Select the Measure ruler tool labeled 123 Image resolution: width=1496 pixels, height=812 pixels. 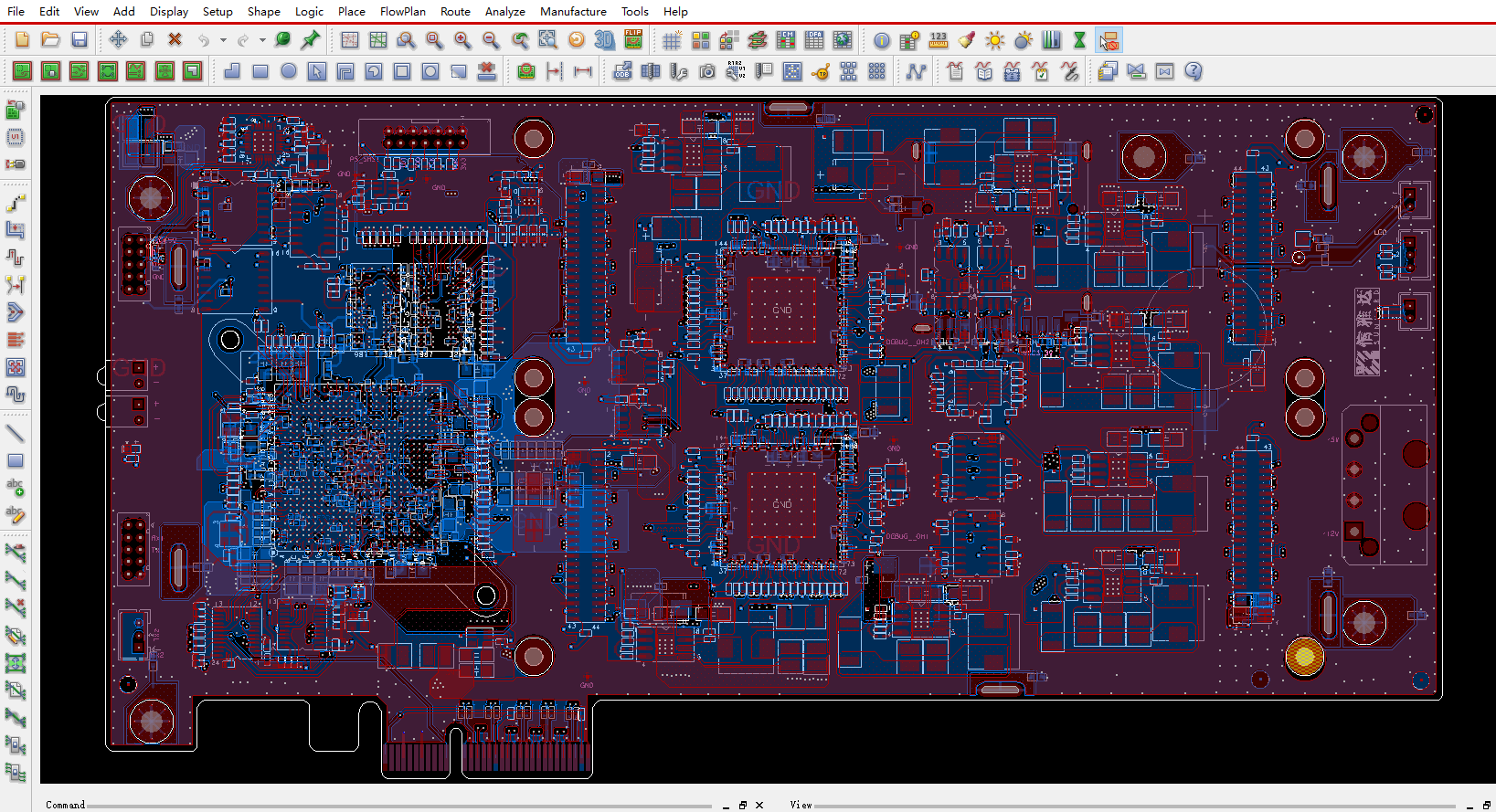tap(939, 40)
